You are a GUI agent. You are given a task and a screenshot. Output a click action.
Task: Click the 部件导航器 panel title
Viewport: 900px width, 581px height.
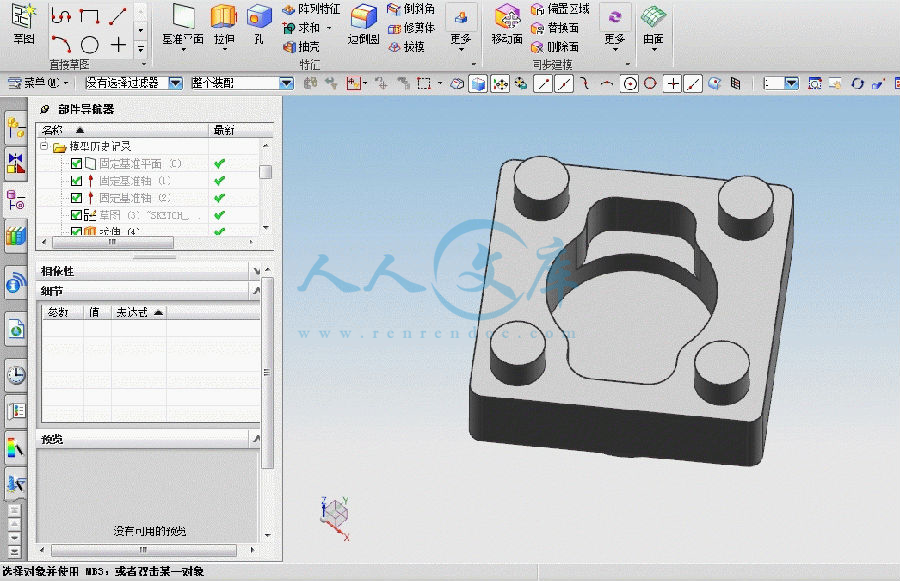tap(86, 109)
